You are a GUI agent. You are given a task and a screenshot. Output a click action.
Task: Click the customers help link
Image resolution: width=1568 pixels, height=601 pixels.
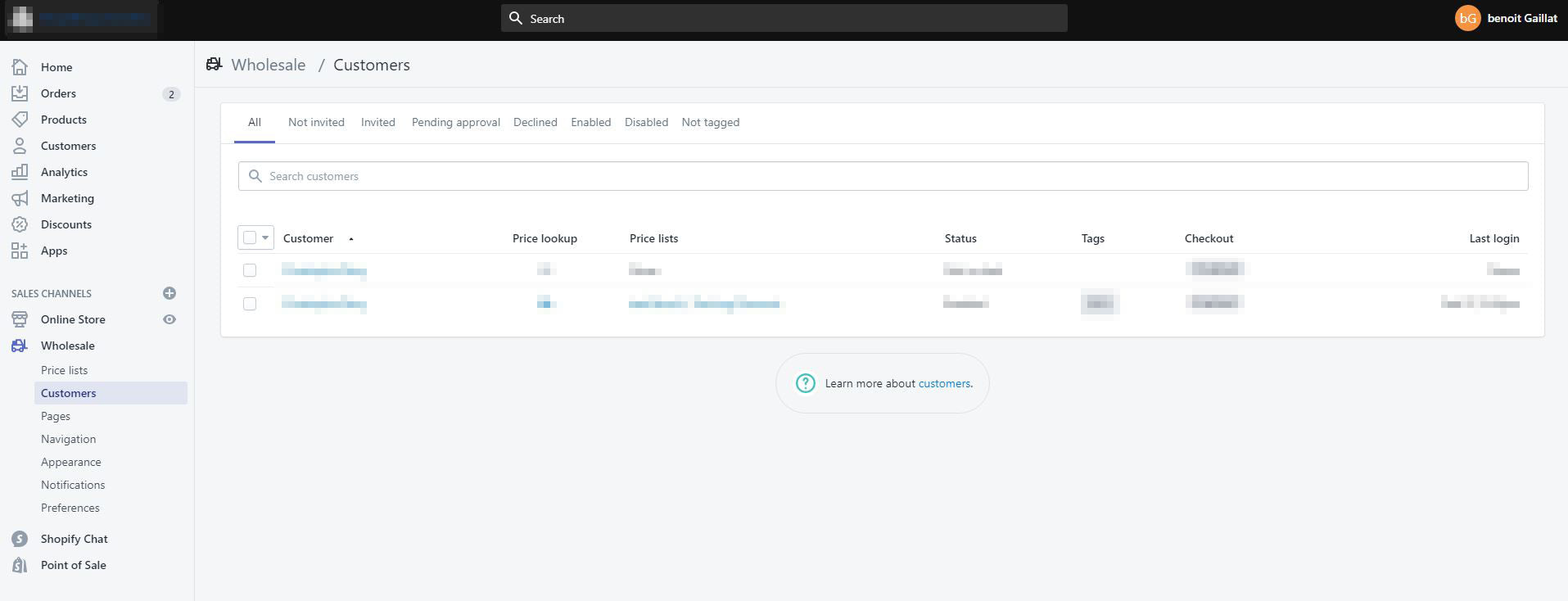[944, 383]
